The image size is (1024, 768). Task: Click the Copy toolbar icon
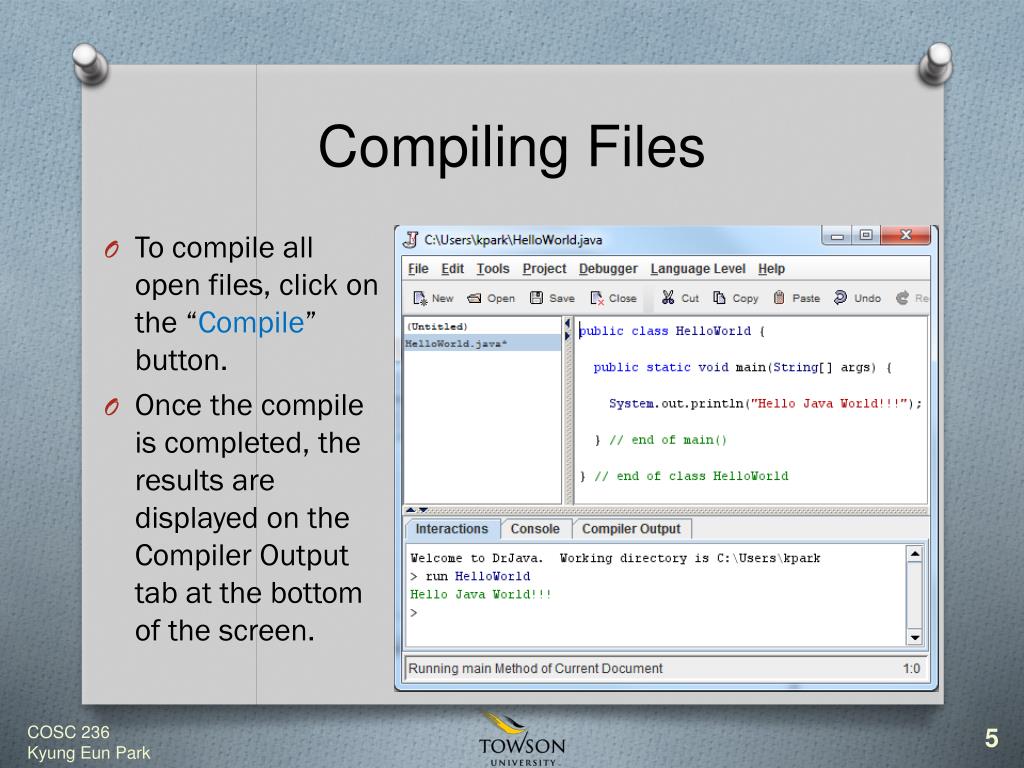(719, 298)
